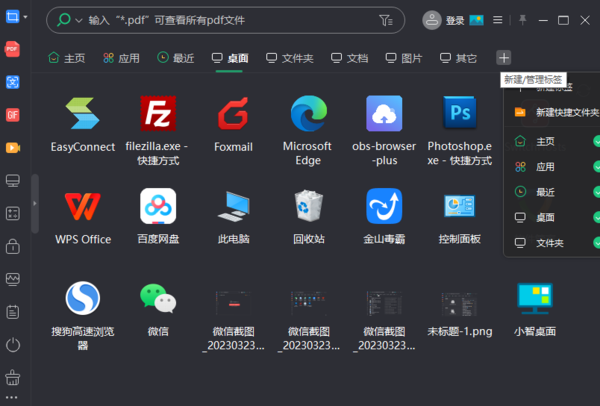Toggle the 文件夹 checkmark in tab manager
Viewport: 600px width, 406px height.
[597, 243]
